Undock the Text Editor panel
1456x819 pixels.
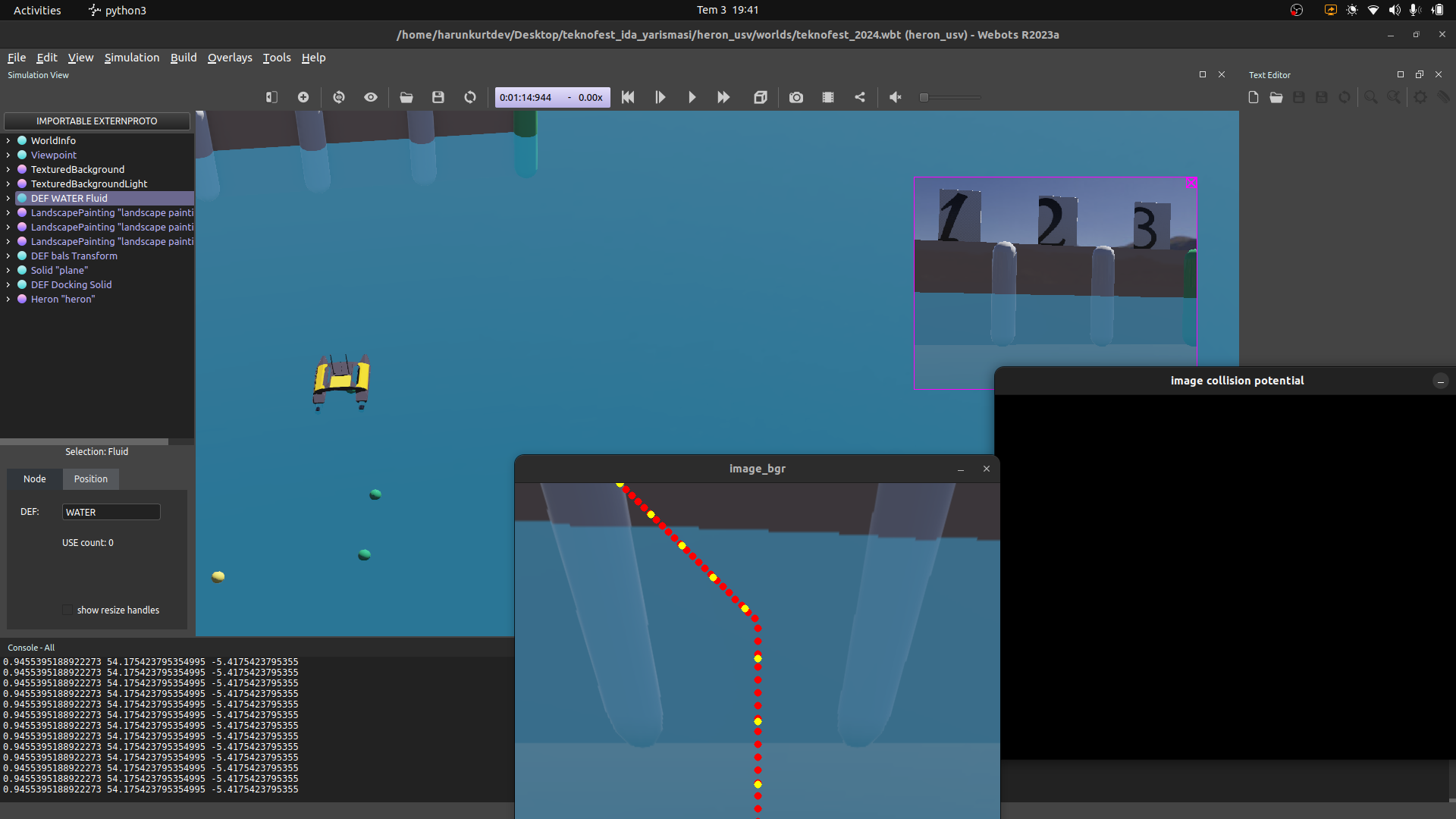click(1420, 74)
